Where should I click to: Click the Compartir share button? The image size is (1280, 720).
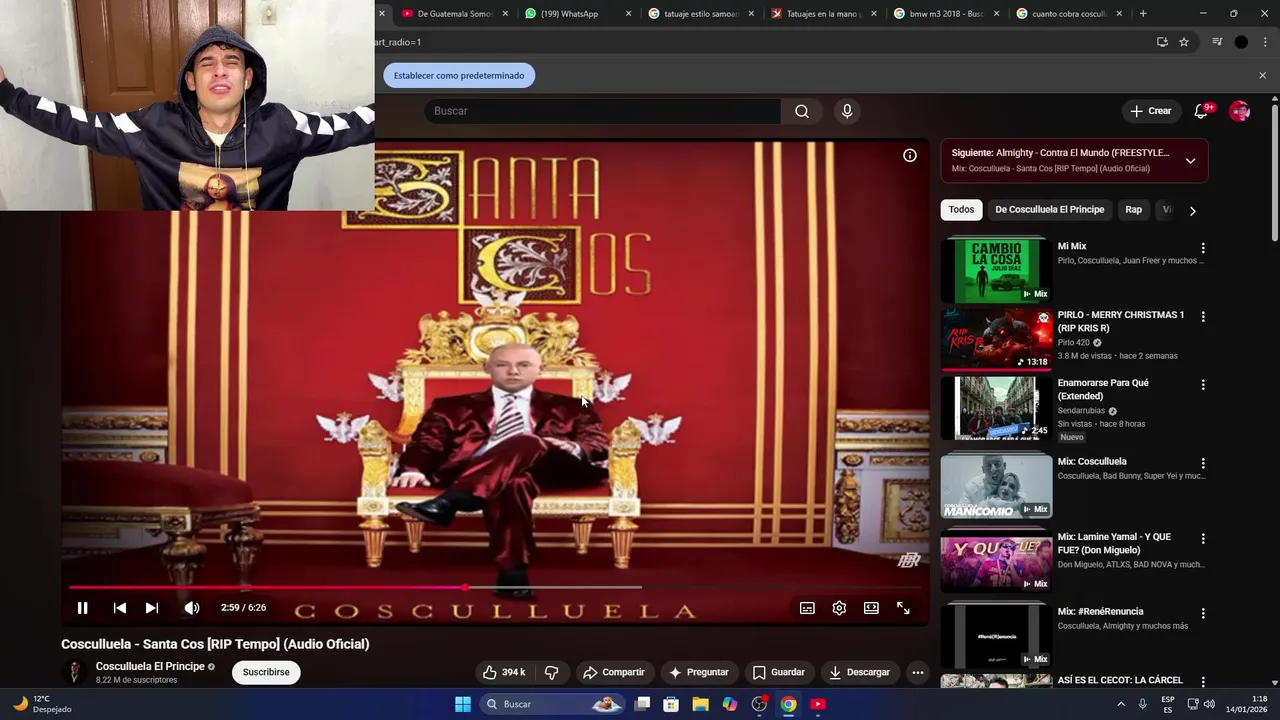613,672
